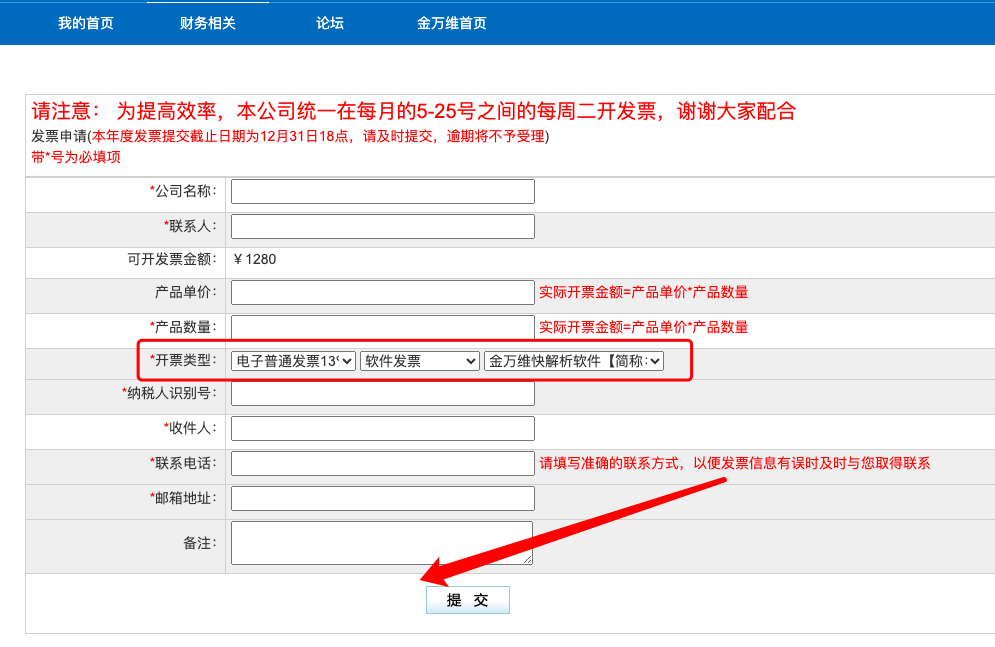Focus the 收件人 text field
The image size is (995, 647).
(382, 429)
